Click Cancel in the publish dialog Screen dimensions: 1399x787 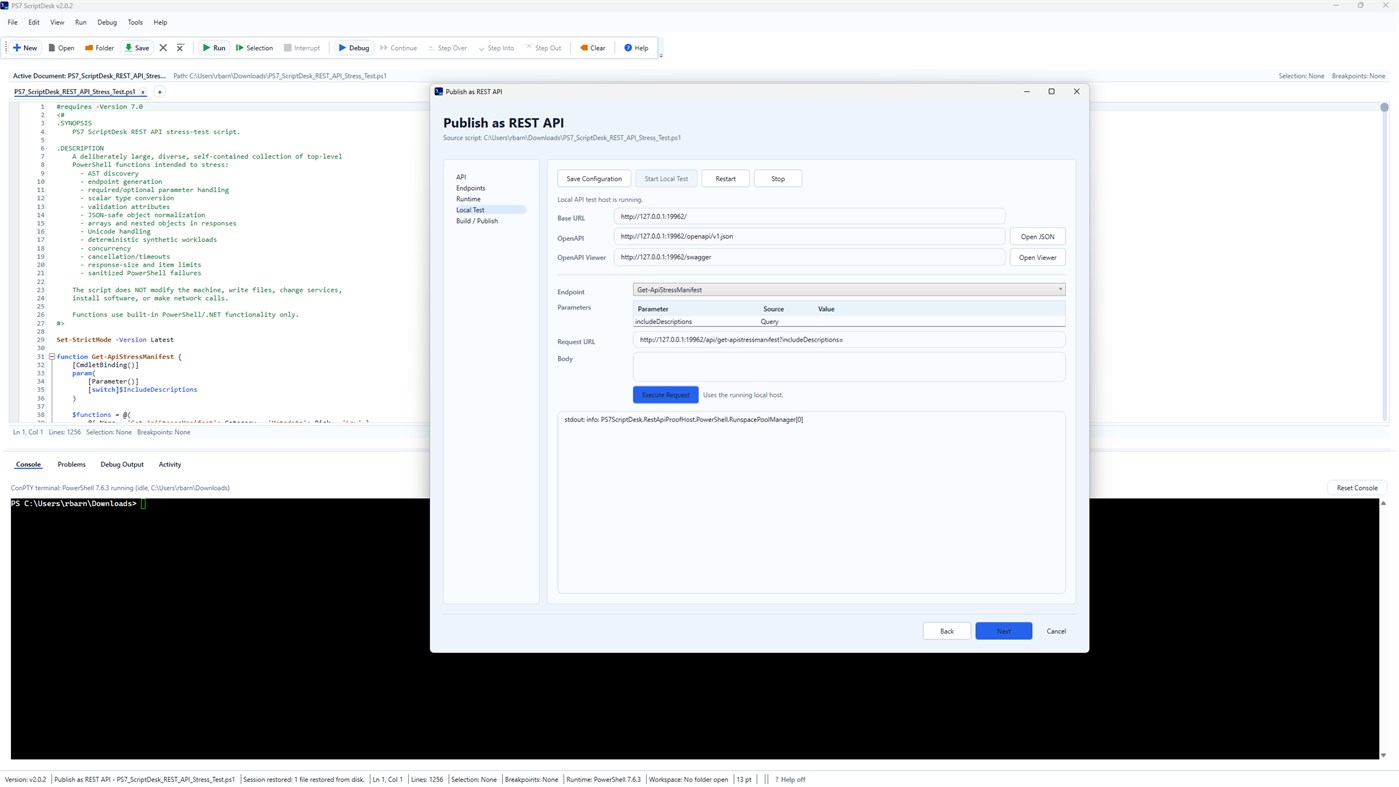tap(1056, 631)
